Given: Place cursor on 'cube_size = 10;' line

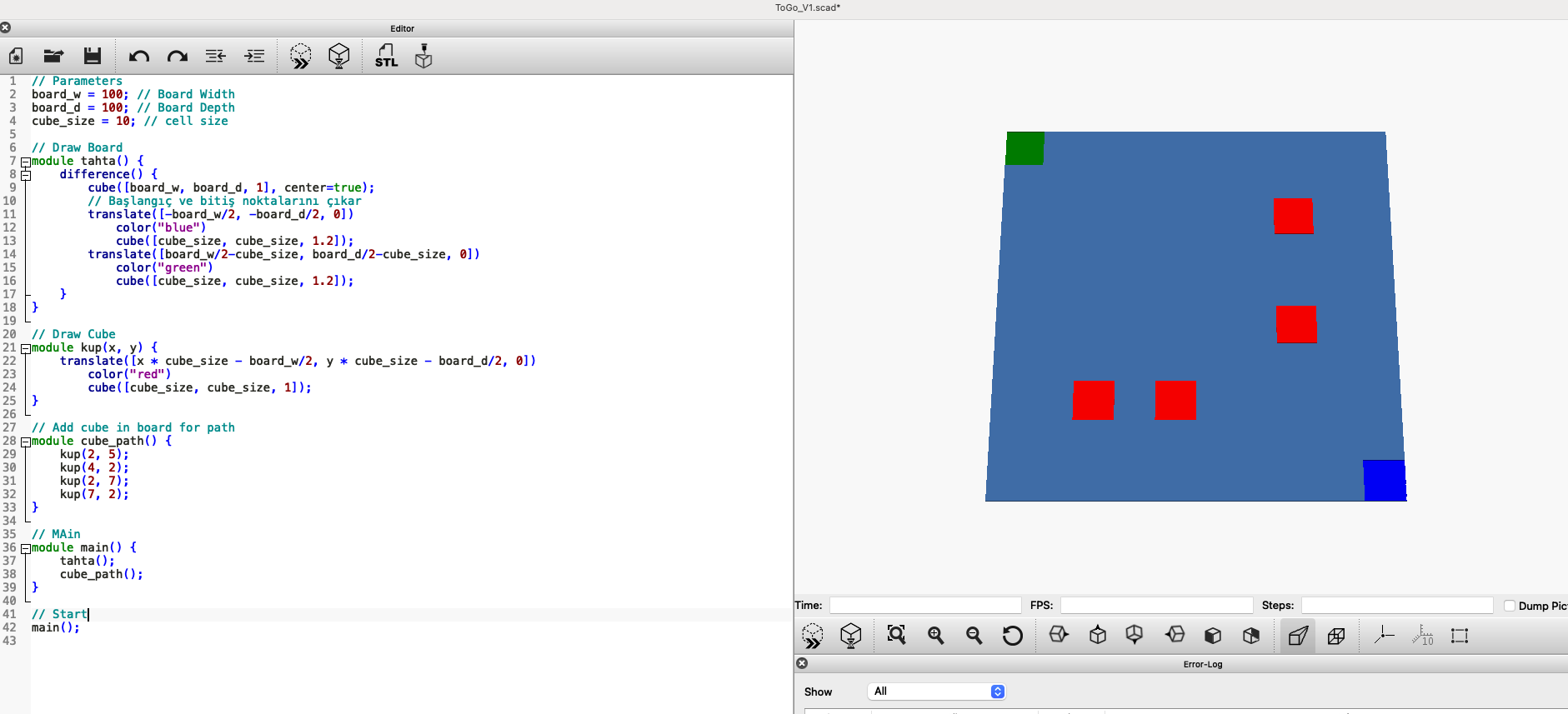Looking at the screenshot, I should 83,121.
